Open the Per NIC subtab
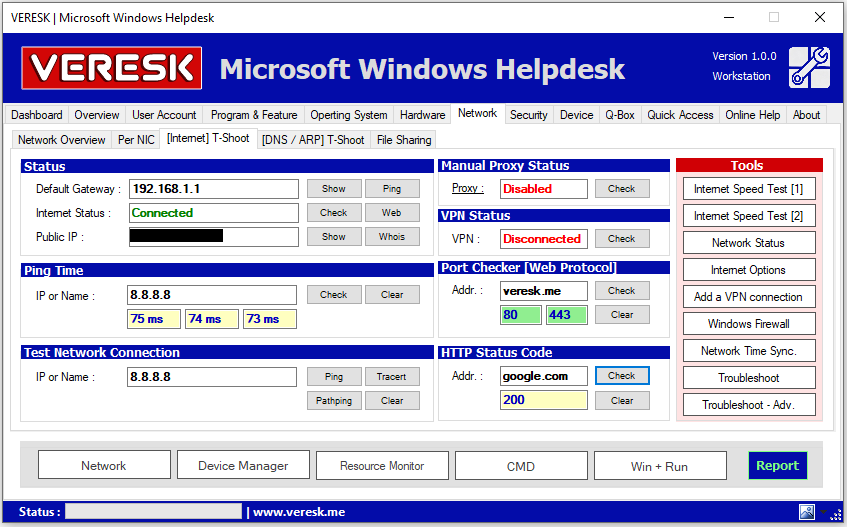847x527 pixels. pos(135,140)
